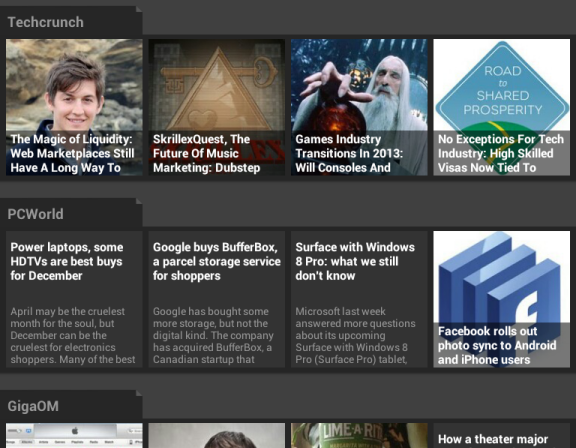The image size is (576, 448).
Task: Open 'Surface with Windows 8 Pro' article
Action: 359,299
